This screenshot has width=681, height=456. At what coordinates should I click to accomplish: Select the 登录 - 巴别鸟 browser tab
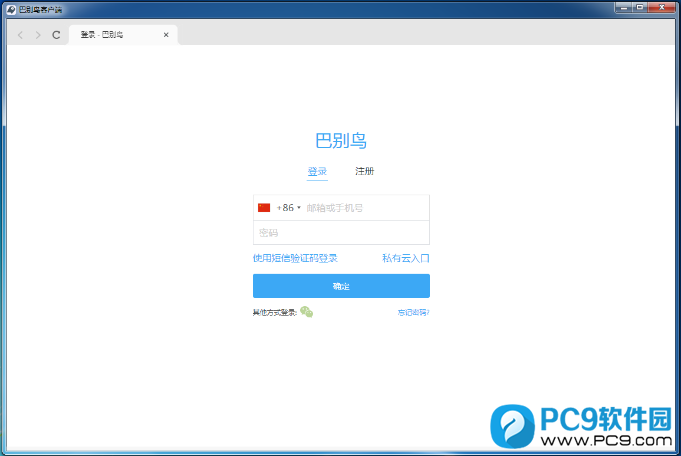click(x=123, y=35)
